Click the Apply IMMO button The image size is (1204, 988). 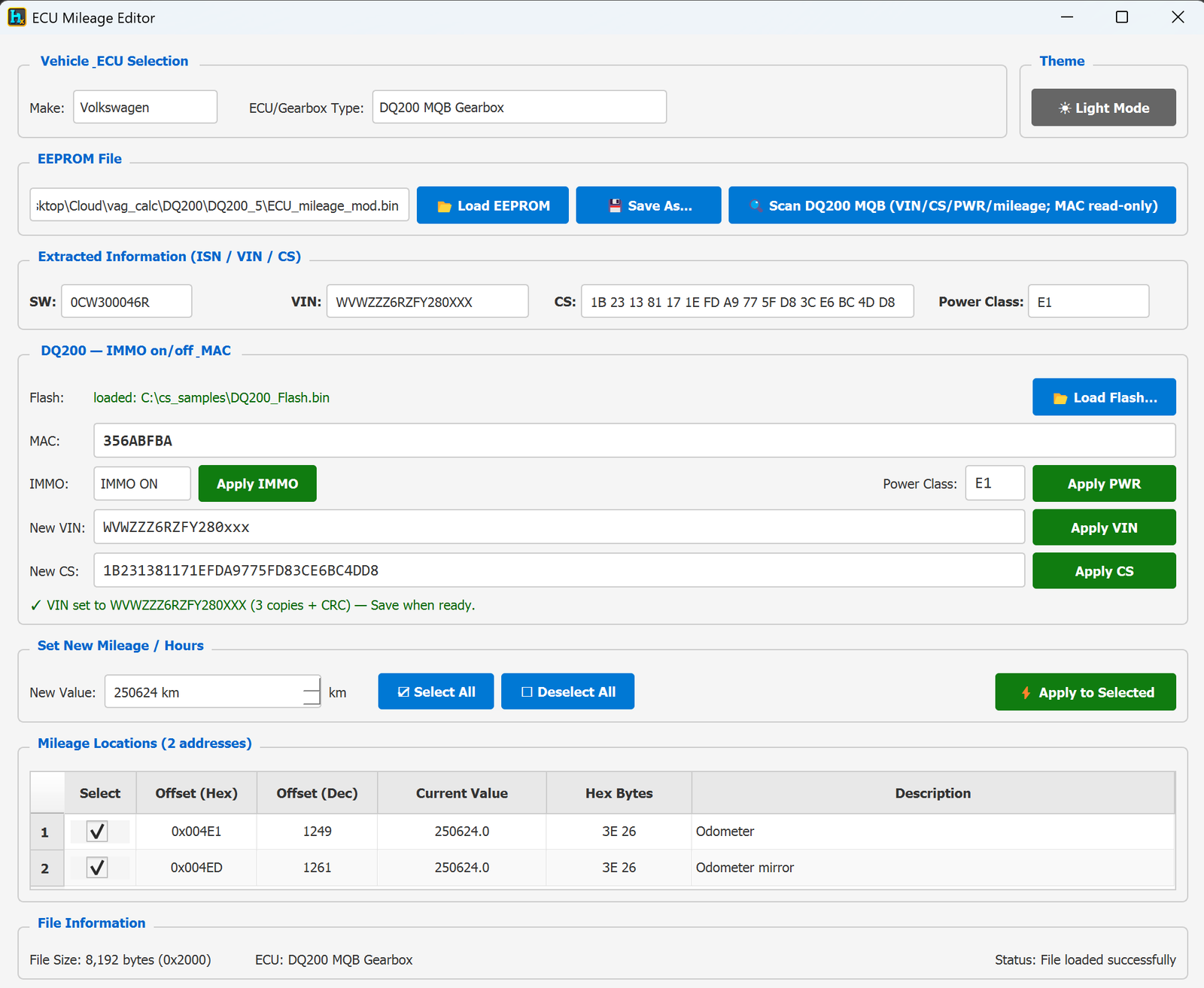(x=257, y=484)
